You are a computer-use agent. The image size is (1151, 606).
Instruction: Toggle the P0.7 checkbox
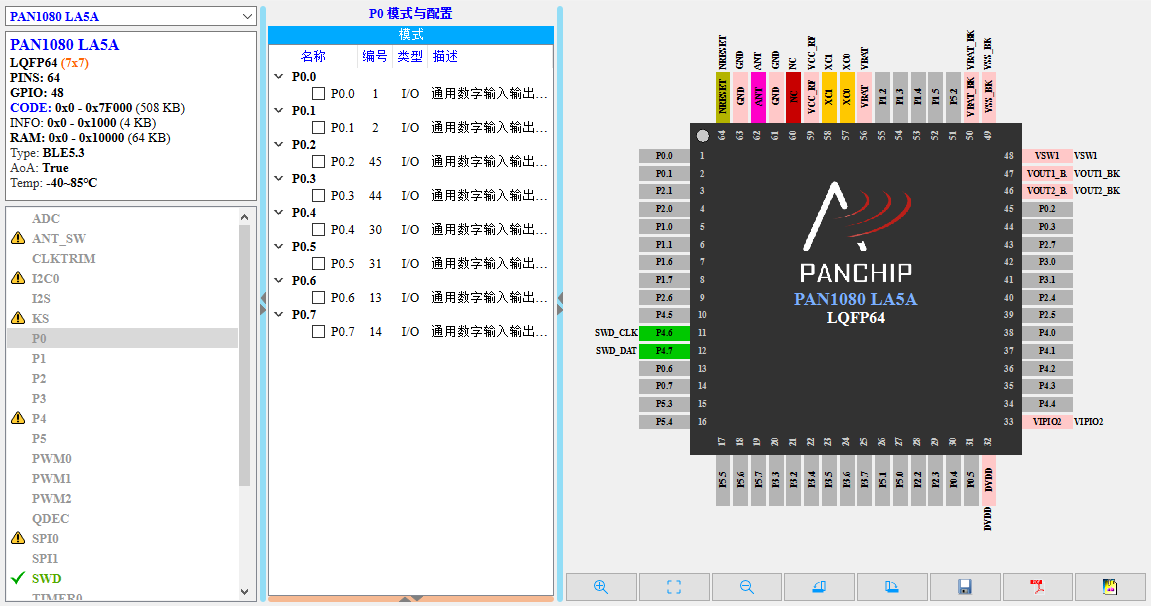[319, 332]
